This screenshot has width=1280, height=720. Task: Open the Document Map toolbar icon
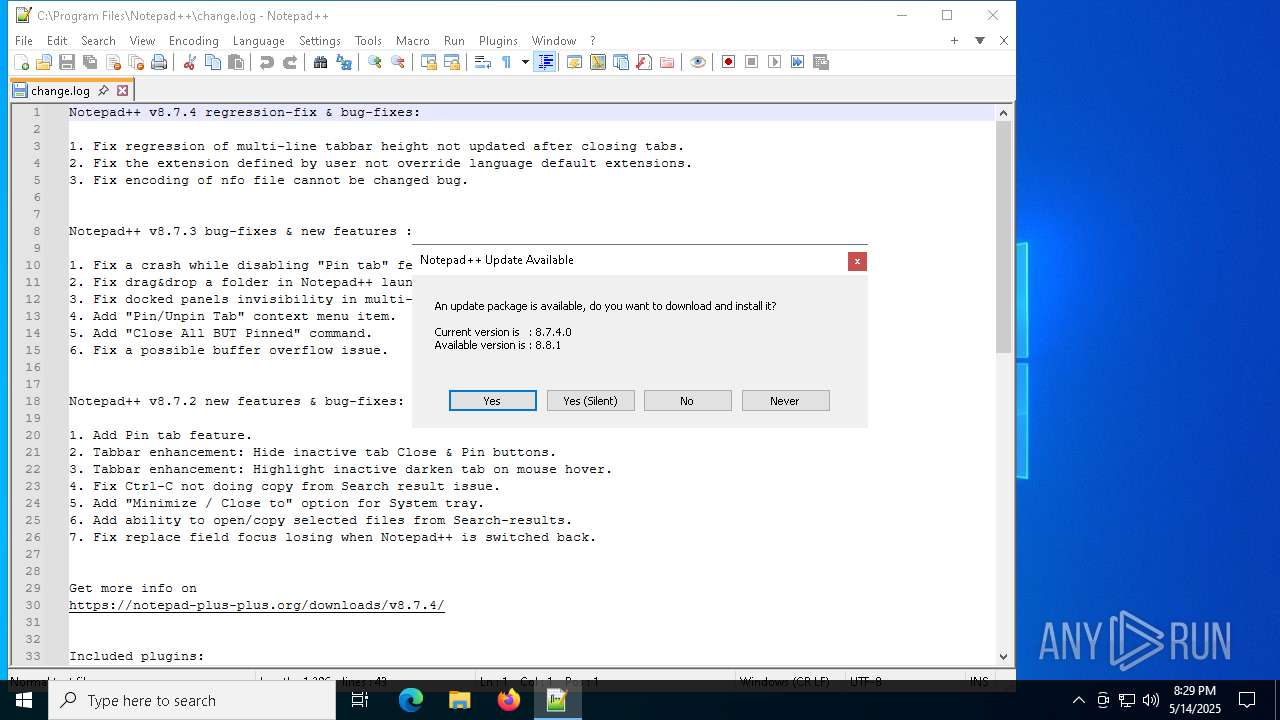pyautogui.click(x=598, y=62)
